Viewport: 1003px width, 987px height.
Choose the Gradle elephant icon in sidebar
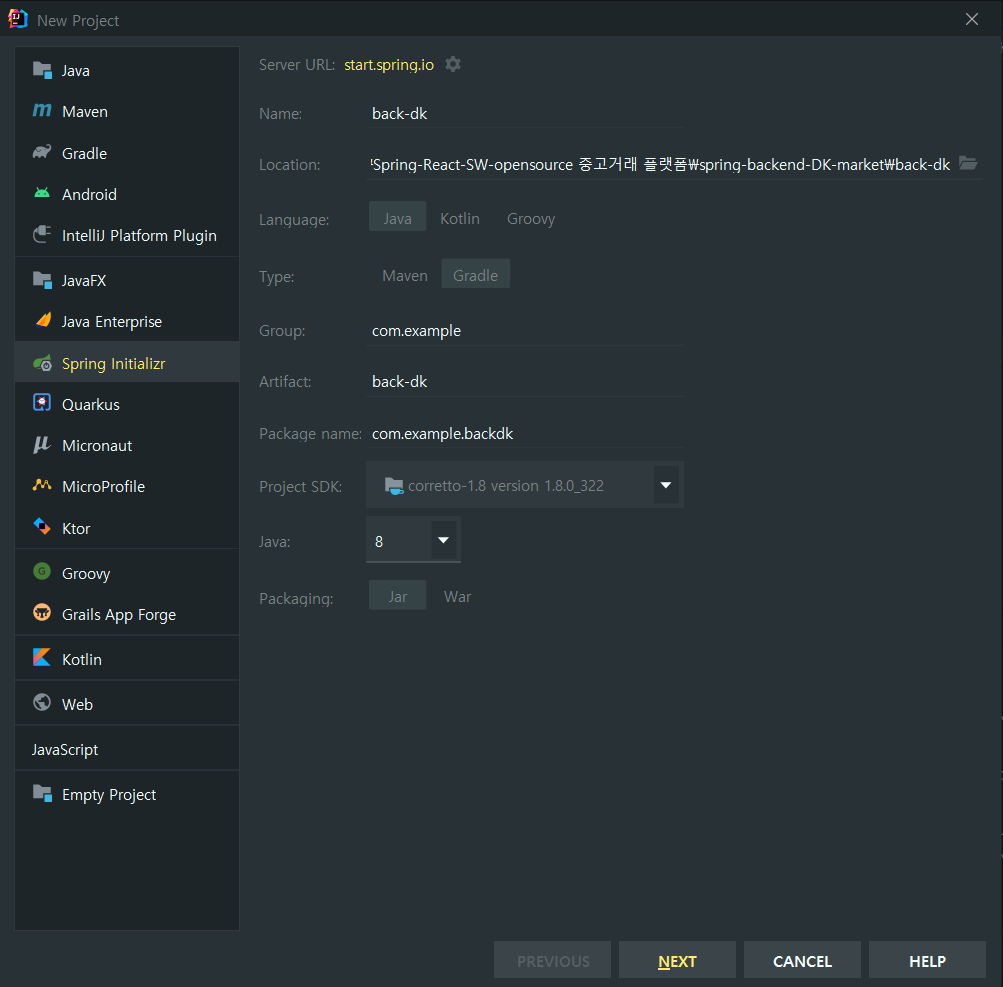click(42, 152)
